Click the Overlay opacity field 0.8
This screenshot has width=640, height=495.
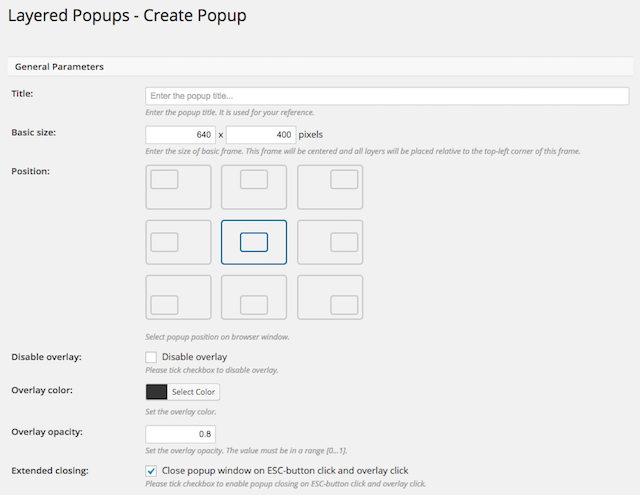pos(180,434)
